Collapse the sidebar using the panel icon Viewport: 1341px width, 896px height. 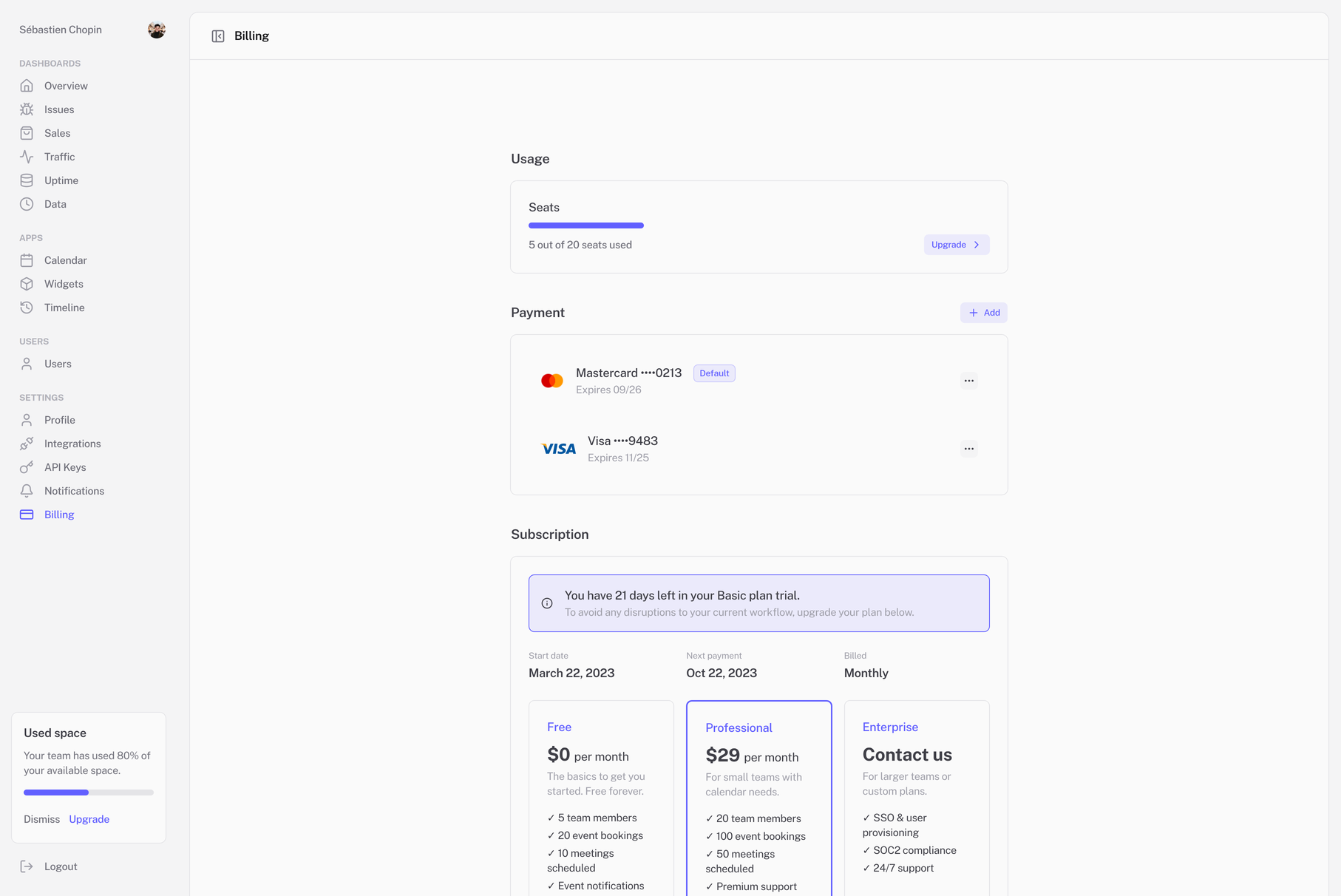tap(218, 36)
